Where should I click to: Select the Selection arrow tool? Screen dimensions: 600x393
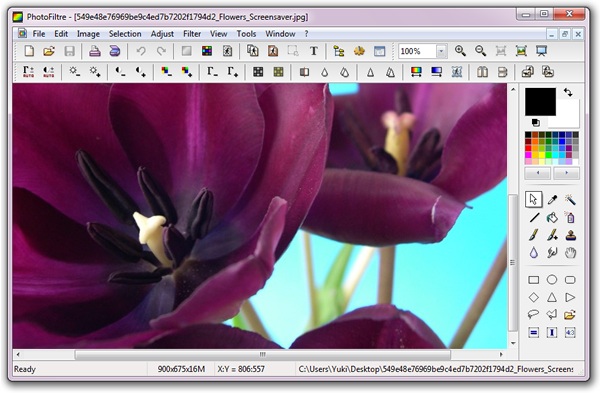click(533, 199)
